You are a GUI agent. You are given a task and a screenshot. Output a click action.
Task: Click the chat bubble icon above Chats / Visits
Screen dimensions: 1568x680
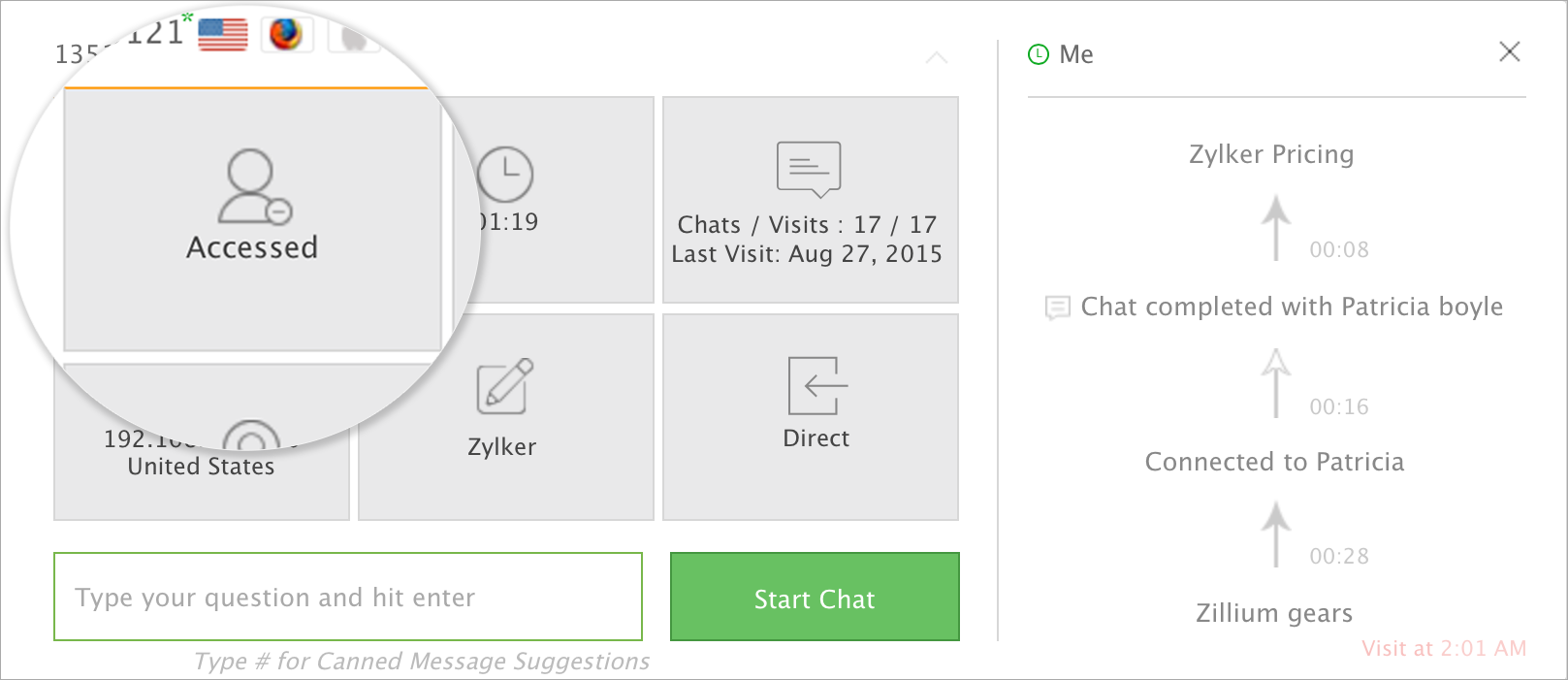809,169
